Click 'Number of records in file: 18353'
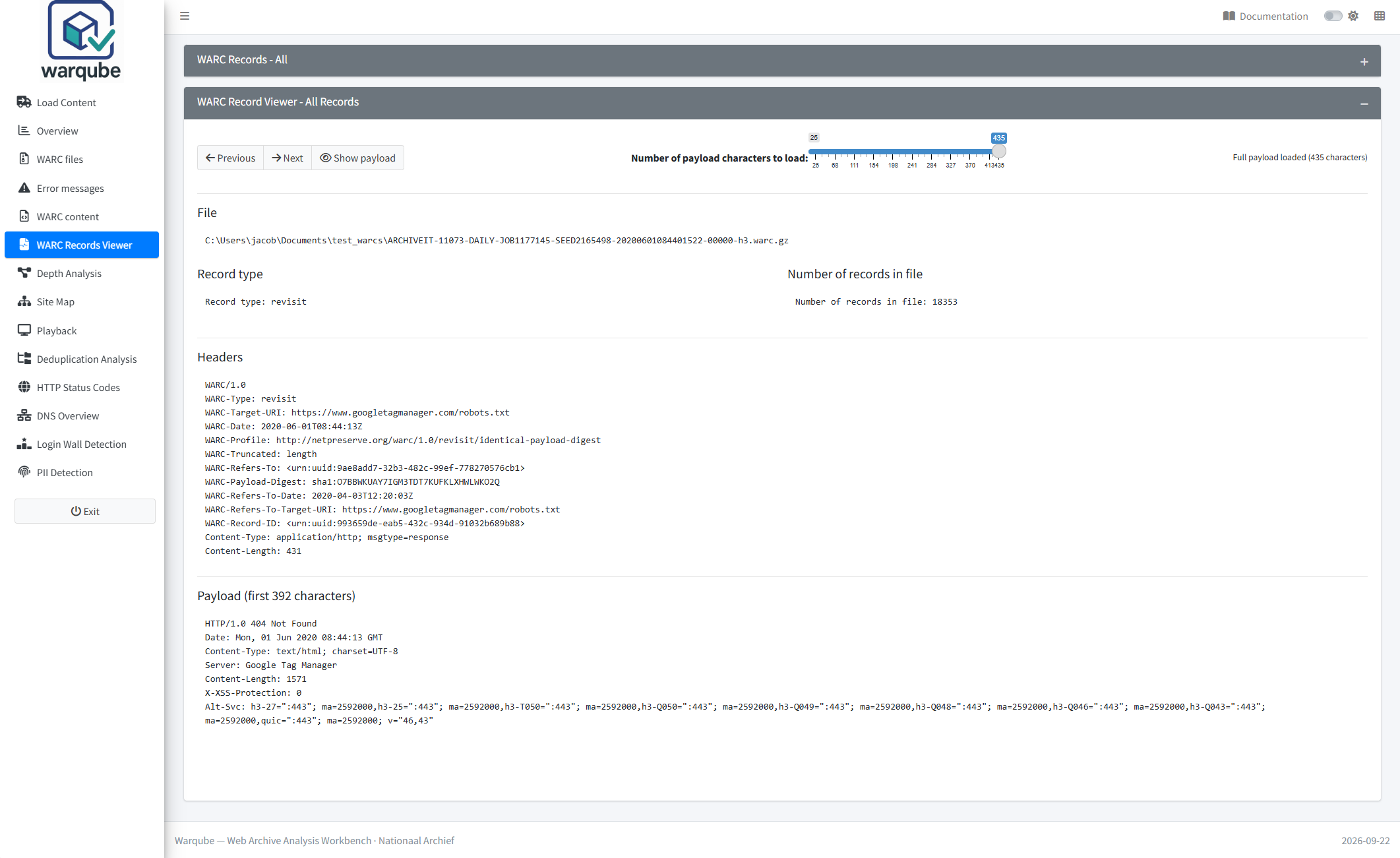 (876, 302)
